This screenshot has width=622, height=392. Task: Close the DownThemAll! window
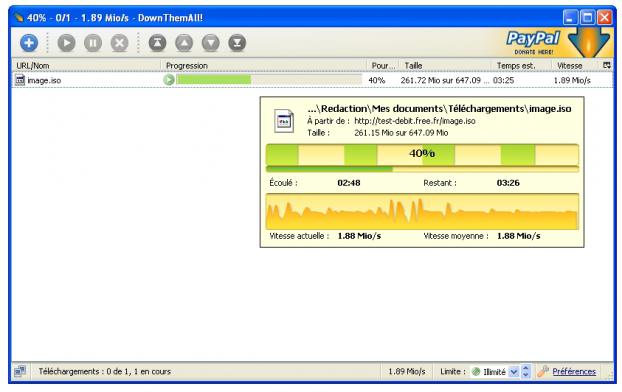click(x=605, y=17)
